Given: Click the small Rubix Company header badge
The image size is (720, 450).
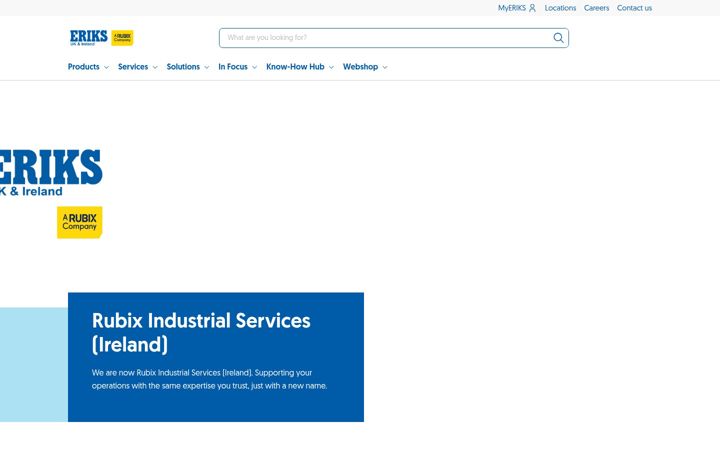Looking at the screenshot, I should click(x=122, y=38).
